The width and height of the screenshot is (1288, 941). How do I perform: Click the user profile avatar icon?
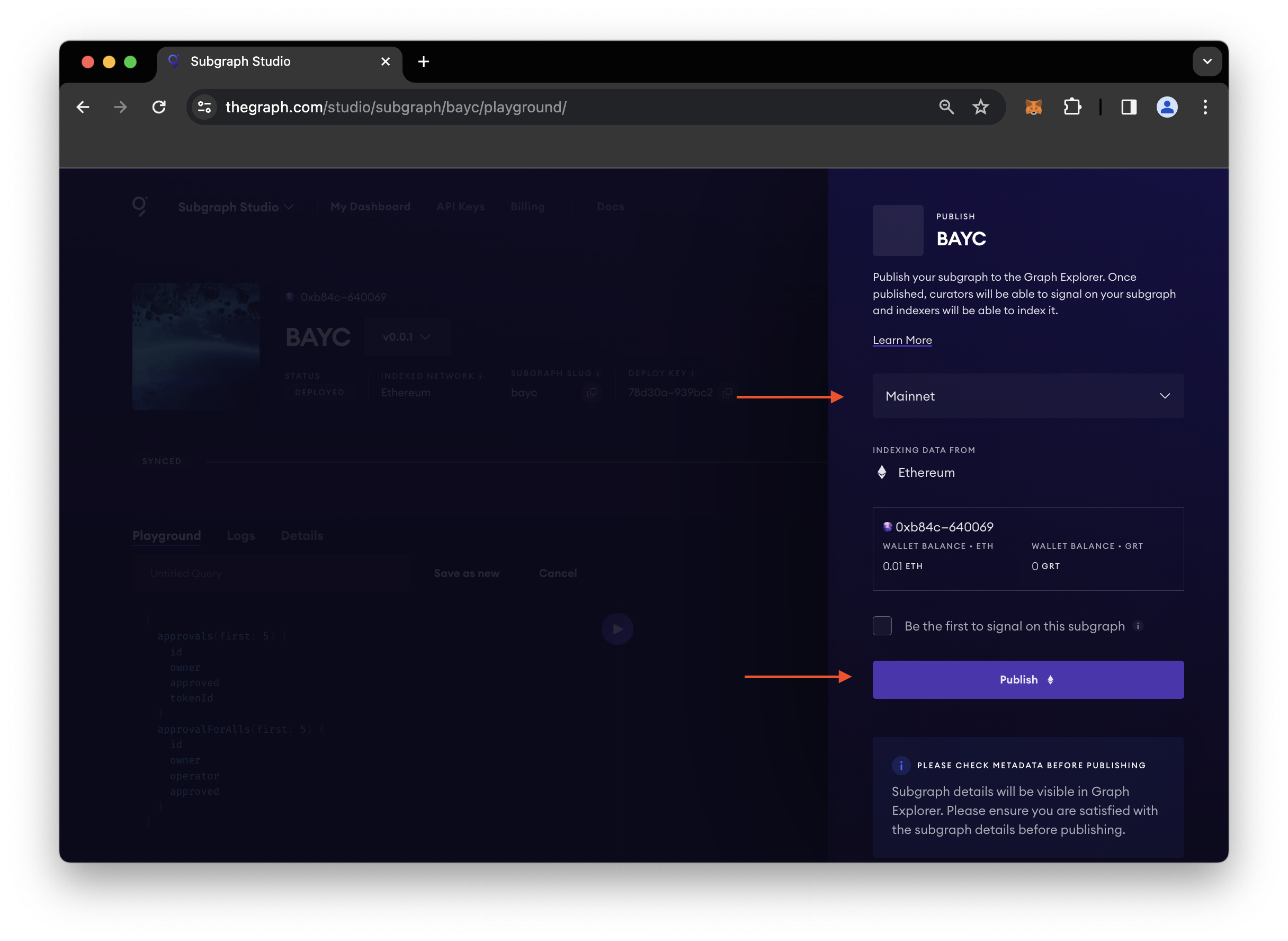point(1165,108)
